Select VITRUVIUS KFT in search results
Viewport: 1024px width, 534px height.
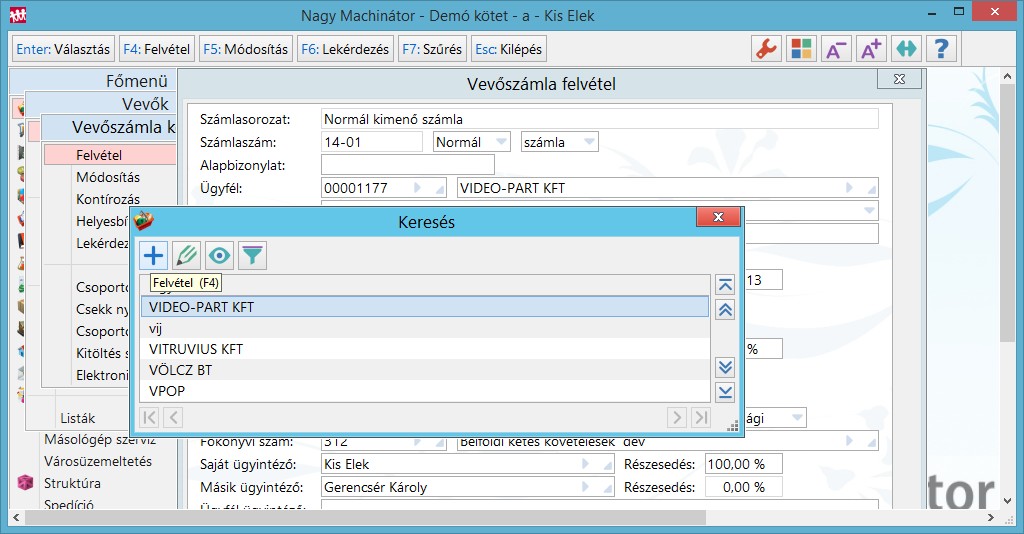(x=196, y=349)
